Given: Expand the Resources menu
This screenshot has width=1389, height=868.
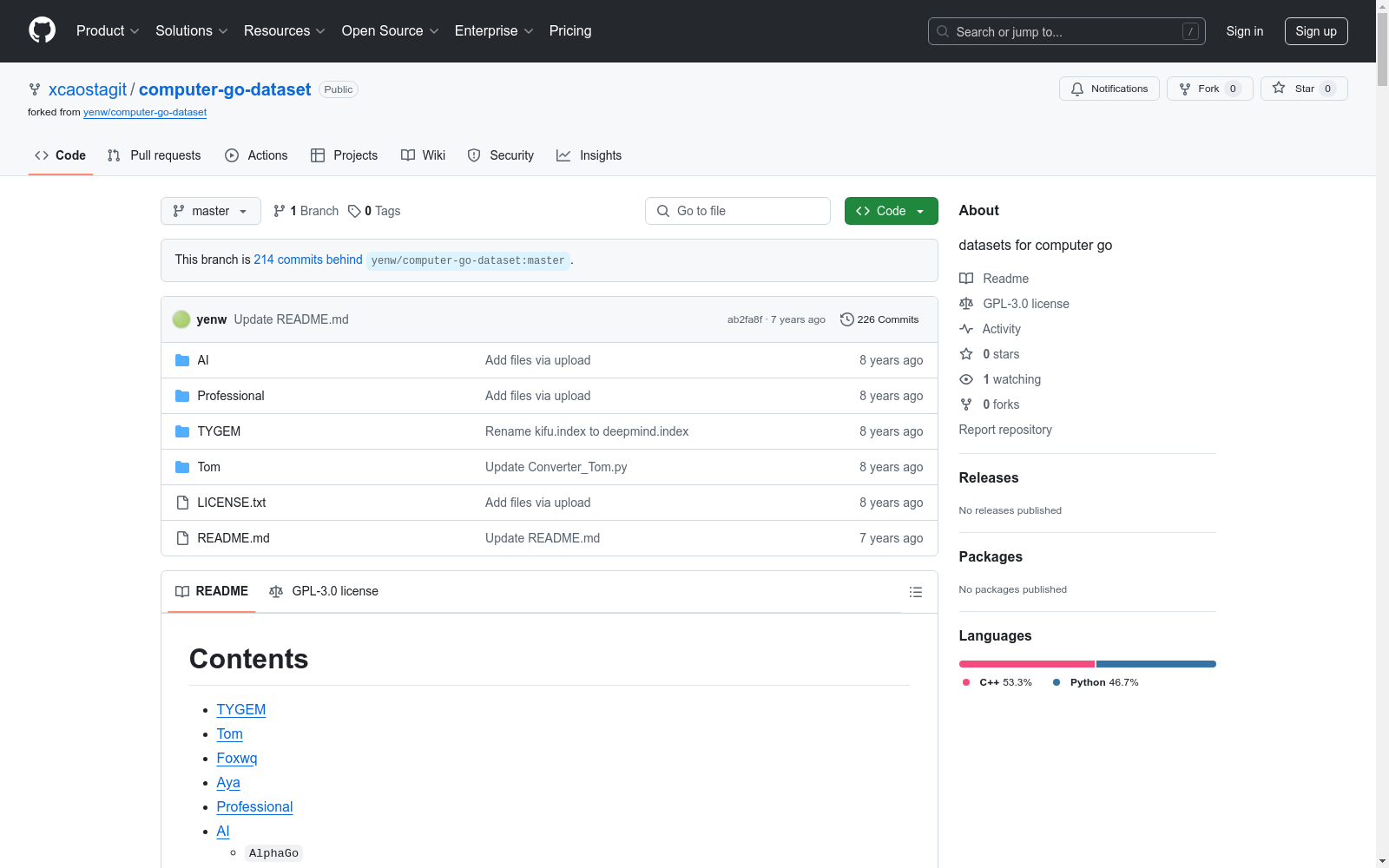Looking at the screenshot, I should pyautogui.click(x=285, y=30).
